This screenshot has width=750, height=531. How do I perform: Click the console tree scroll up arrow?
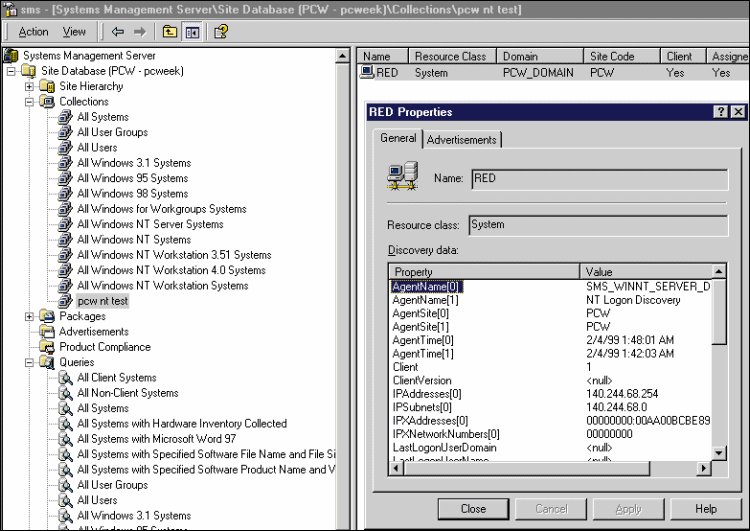click(x=342, y=55)
